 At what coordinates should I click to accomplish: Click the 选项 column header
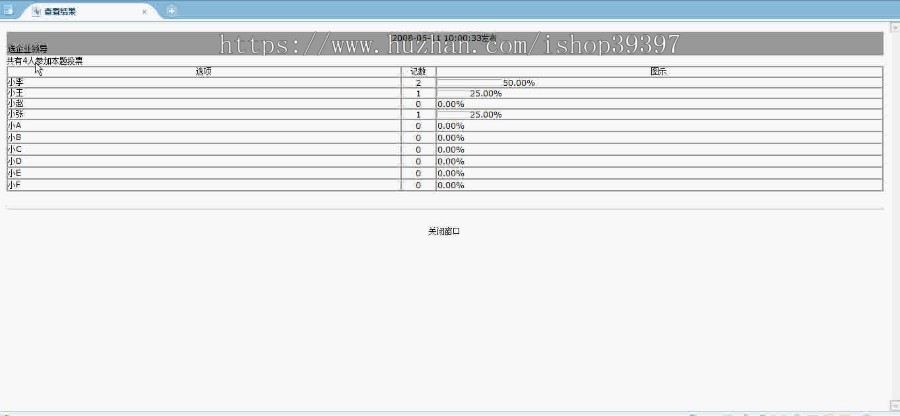click(x=204, y=72)
